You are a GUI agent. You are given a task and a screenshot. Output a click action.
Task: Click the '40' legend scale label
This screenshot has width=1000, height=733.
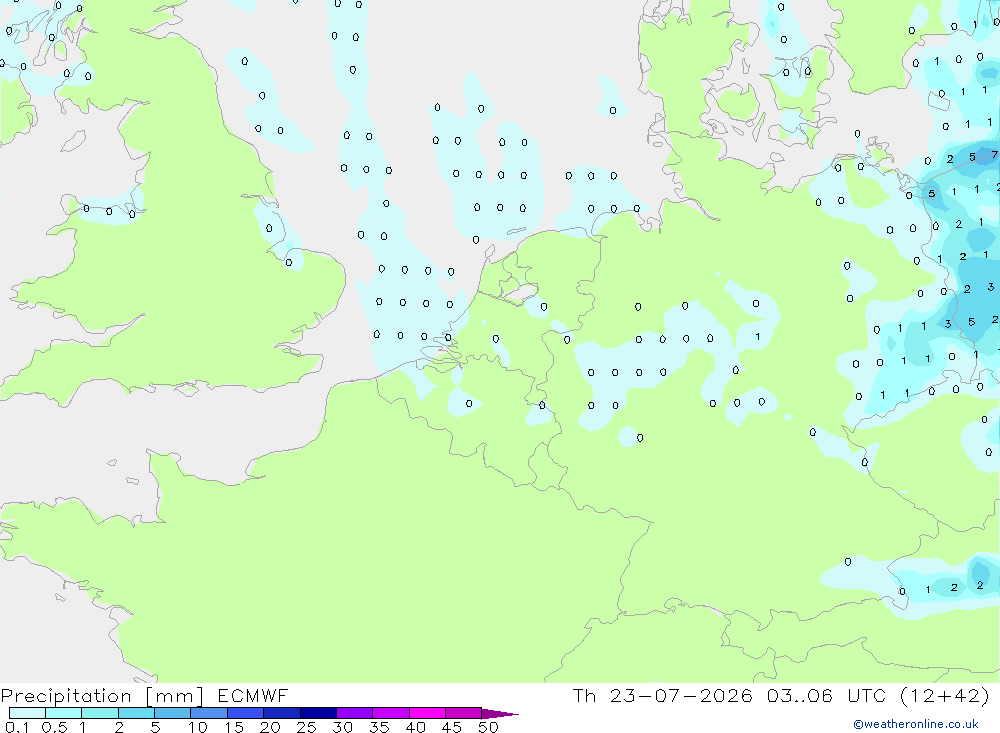416,727
